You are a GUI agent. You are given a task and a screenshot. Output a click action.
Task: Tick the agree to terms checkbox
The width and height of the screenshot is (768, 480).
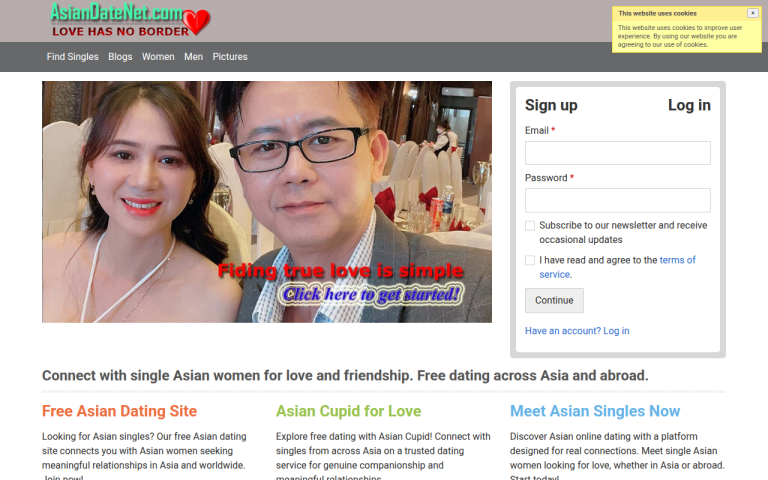(530, 261)
